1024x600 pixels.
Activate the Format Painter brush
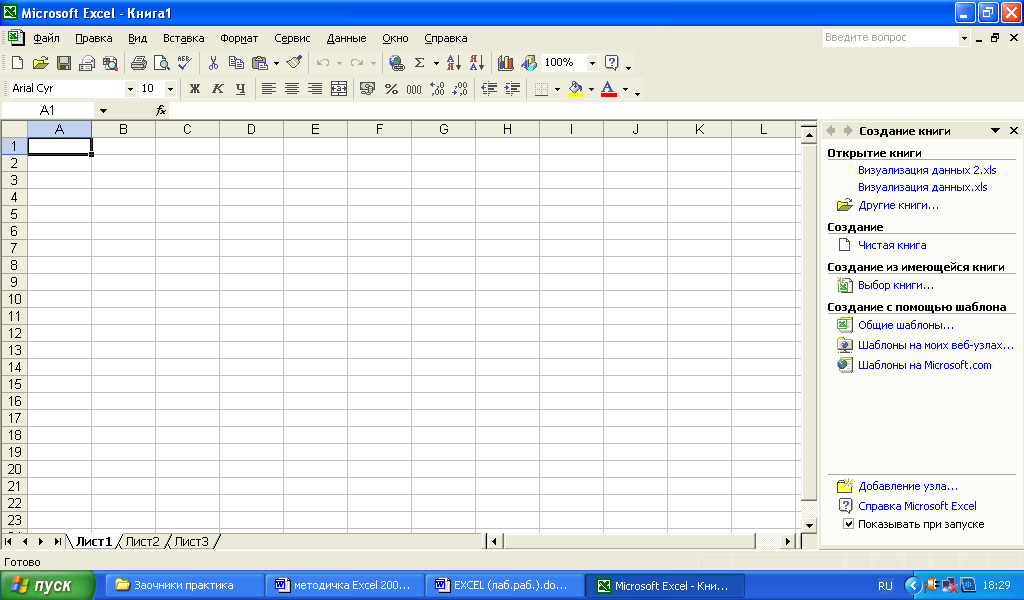click(x=295, y=63)
